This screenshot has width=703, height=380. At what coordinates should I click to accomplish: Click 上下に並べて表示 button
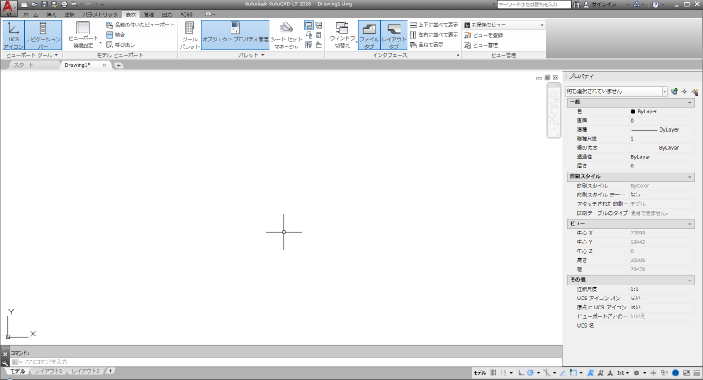click(434, 25)
